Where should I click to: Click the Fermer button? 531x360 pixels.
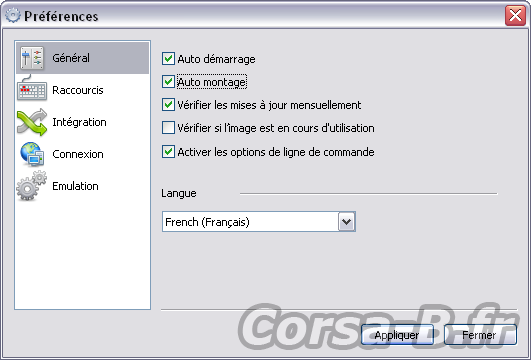pyautogui.click(x=480, y=335)
